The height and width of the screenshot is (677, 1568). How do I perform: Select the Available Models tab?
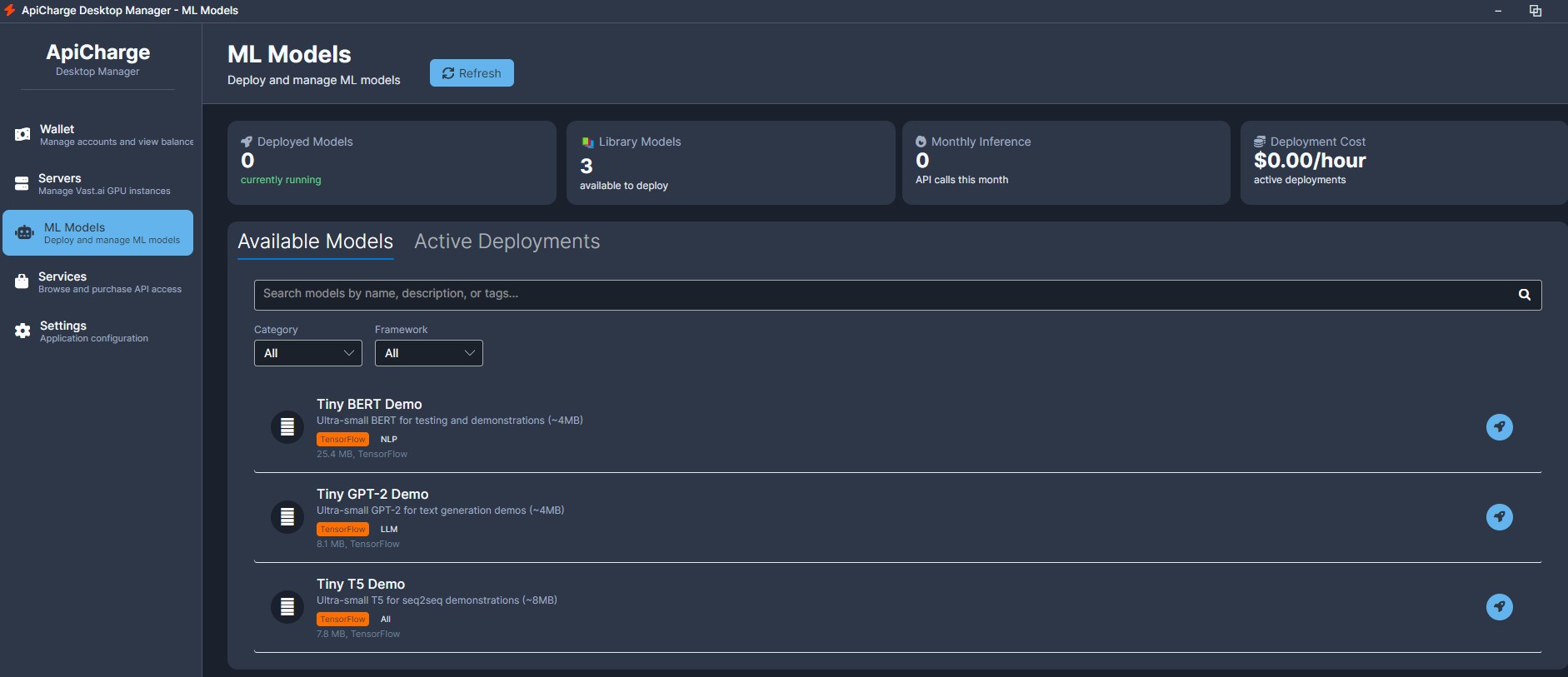(315, 241)
